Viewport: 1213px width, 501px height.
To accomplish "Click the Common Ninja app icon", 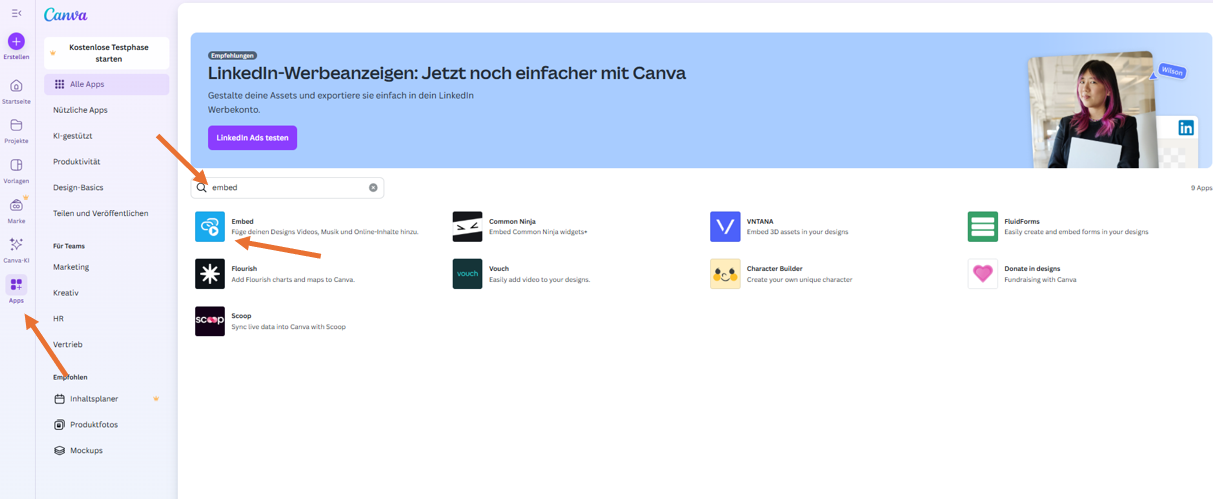I will coord(467,227).
